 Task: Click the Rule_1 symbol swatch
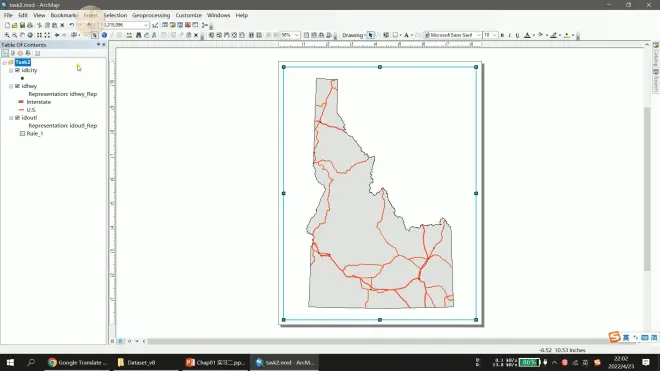click(x=22, y=133)
